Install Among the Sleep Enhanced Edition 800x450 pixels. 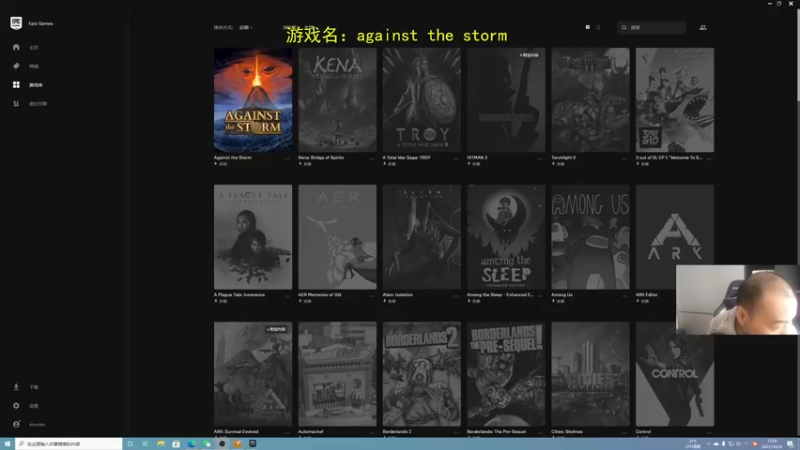(x=473, y=301)
